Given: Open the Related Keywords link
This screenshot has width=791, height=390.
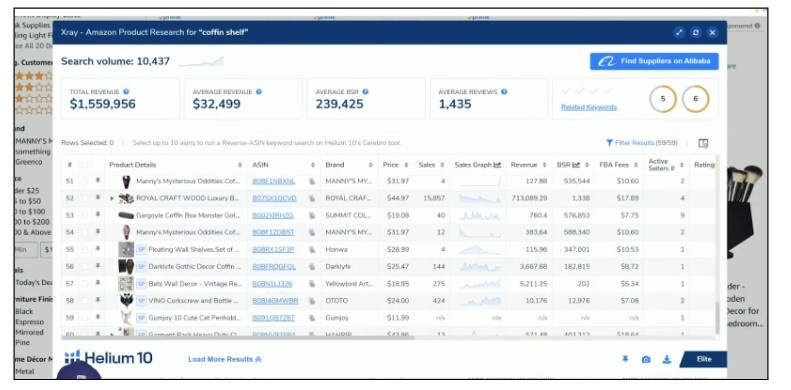Looking at the screenshot, I should pyautogui.click(x=589, y=107).
